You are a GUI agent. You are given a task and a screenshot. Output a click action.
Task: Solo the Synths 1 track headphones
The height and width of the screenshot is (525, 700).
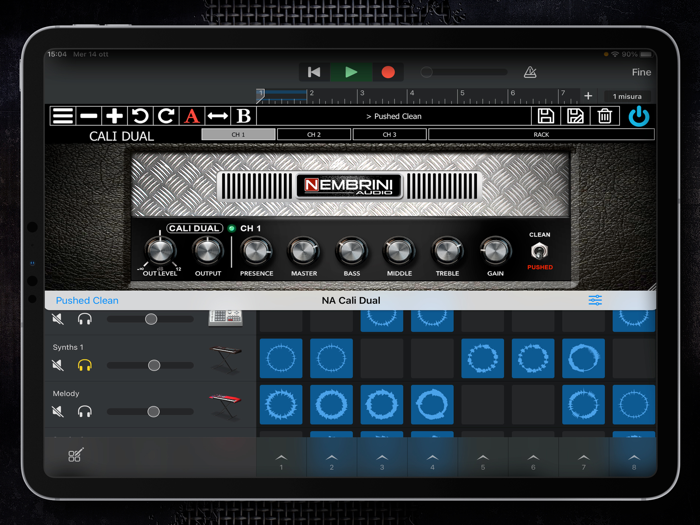pyautogui.click(x=85, y=365)
